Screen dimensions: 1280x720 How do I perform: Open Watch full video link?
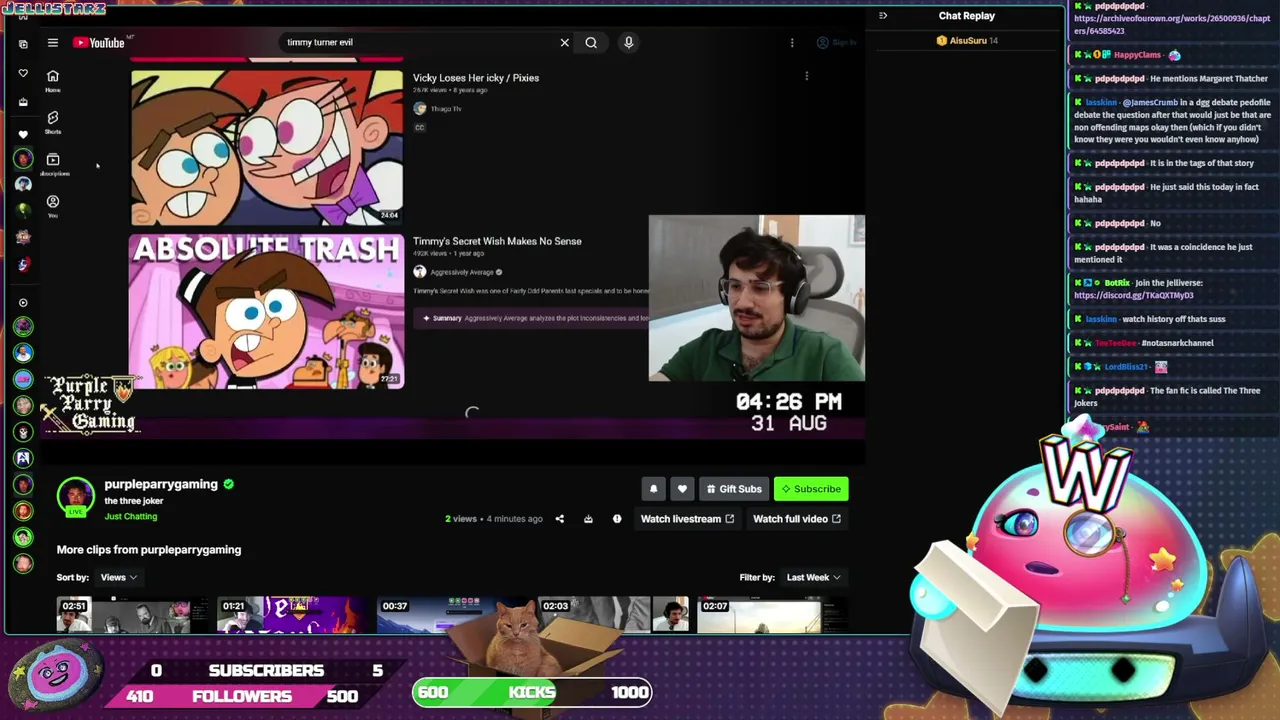tap(797, 519)
